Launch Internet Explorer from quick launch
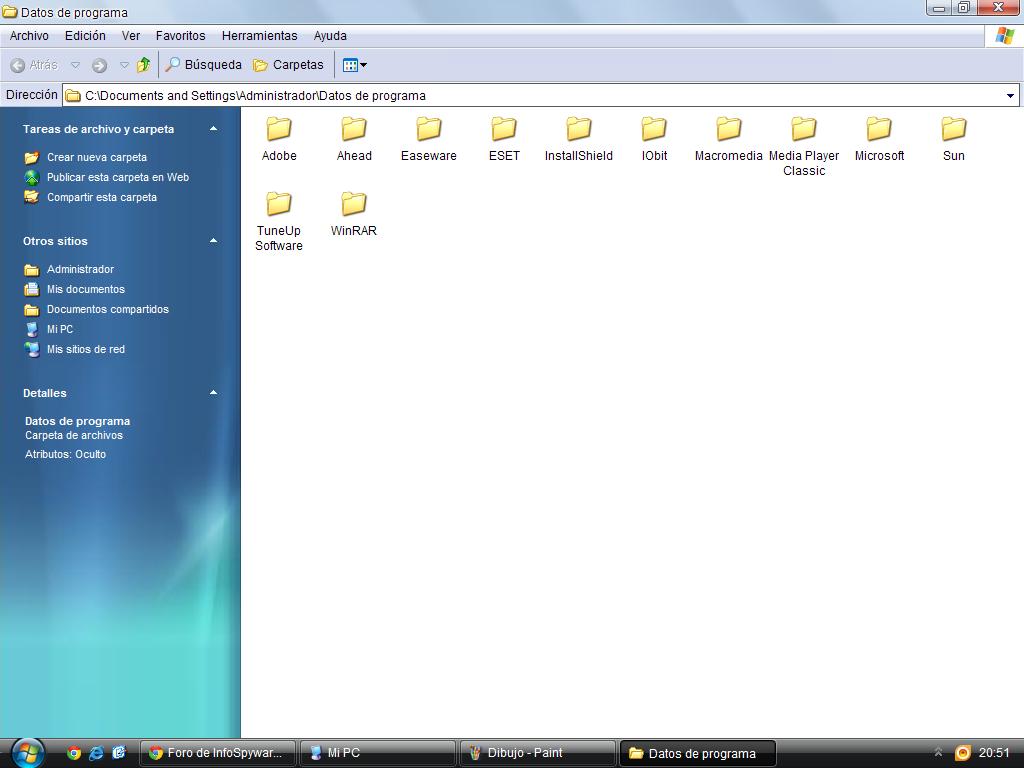 96,753
